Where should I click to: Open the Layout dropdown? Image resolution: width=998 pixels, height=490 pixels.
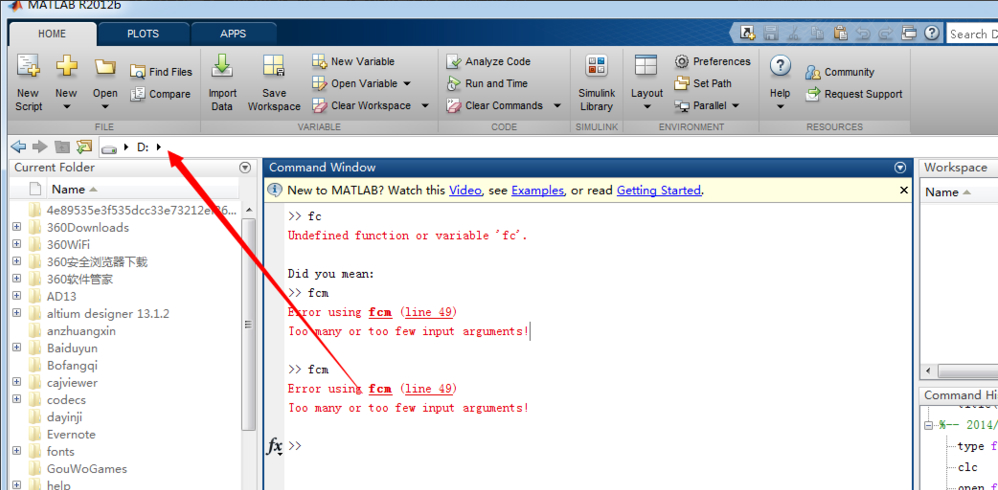pyautogui.click(x=647, y=83)
